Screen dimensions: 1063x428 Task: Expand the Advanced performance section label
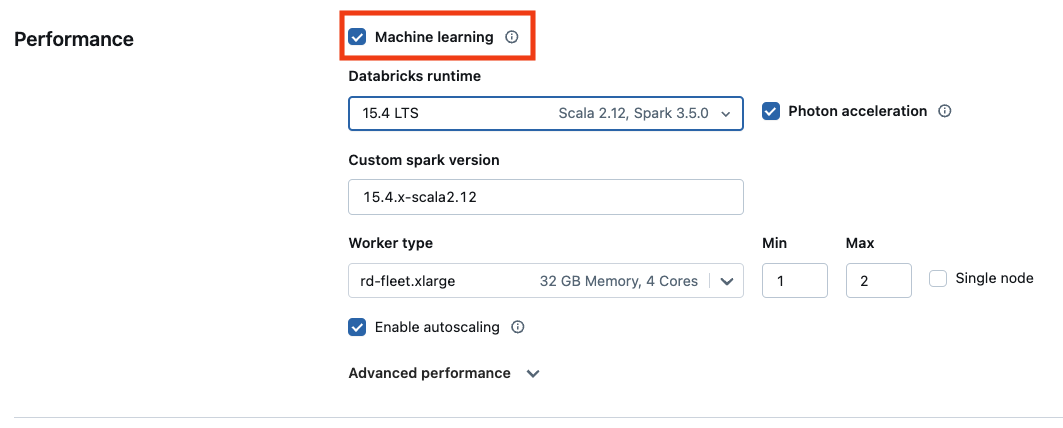[429, 373]
